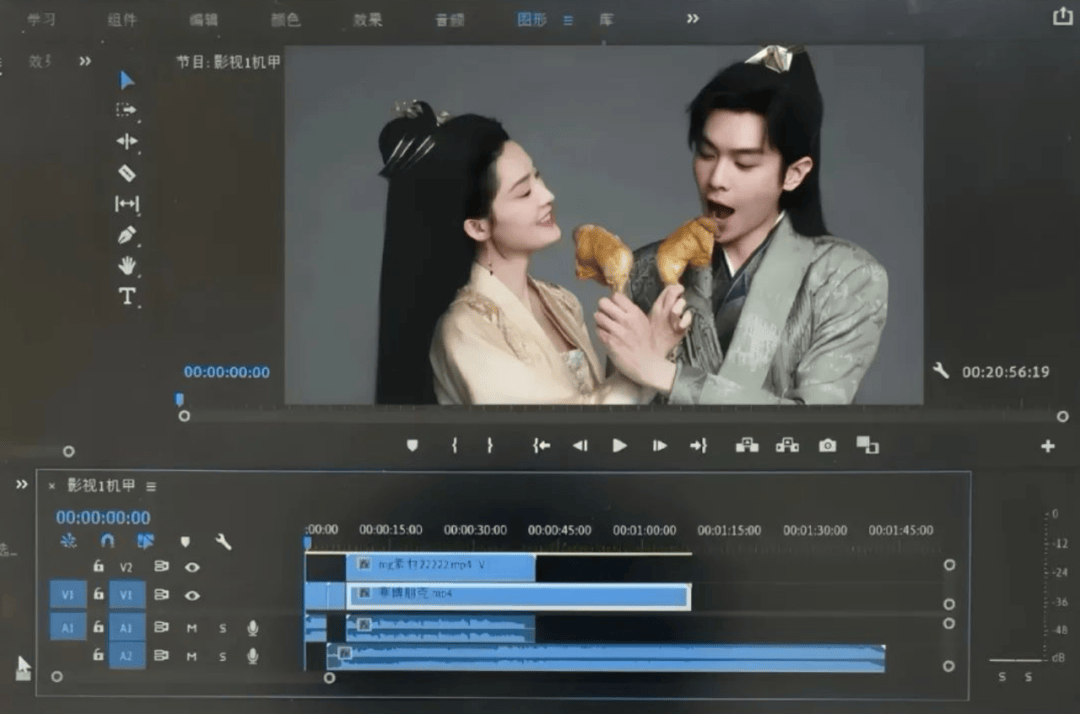The image size is (1080, 714).
Task: Expand the workspace overflow chevrons in top bar
Action: point(692,19)
